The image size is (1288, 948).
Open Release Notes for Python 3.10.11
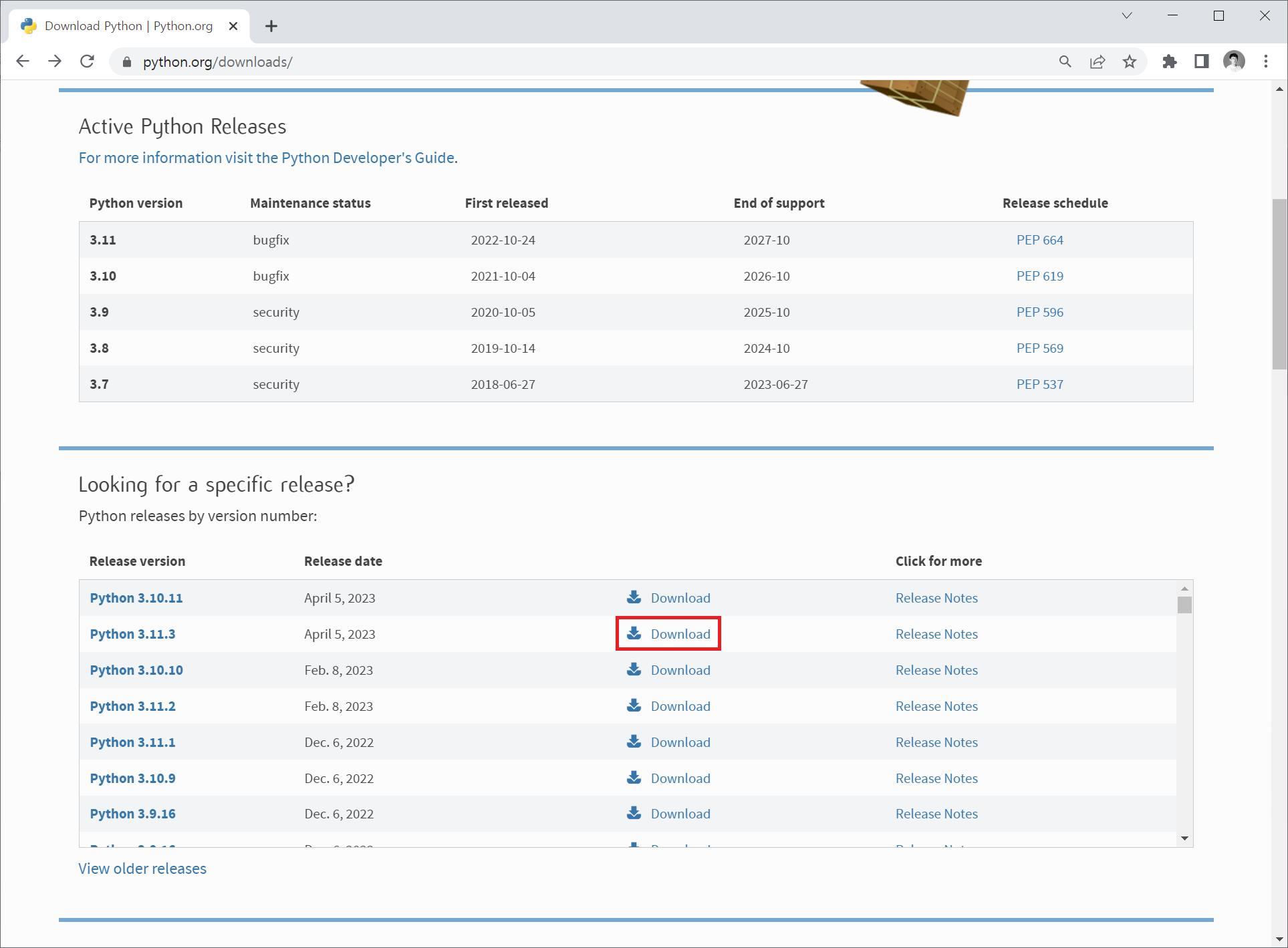click(936, 598)
